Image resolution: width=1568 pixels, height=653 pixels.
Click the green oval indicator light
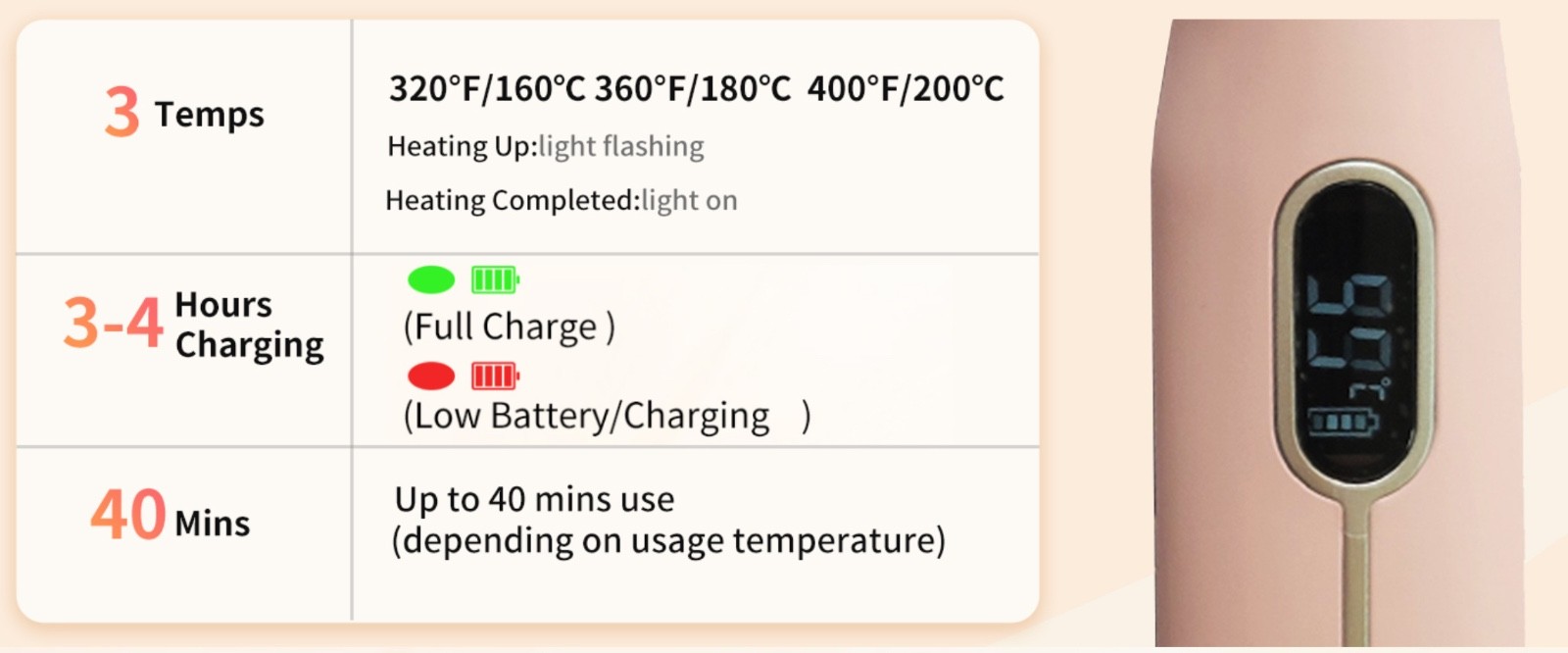click(431, 280)
